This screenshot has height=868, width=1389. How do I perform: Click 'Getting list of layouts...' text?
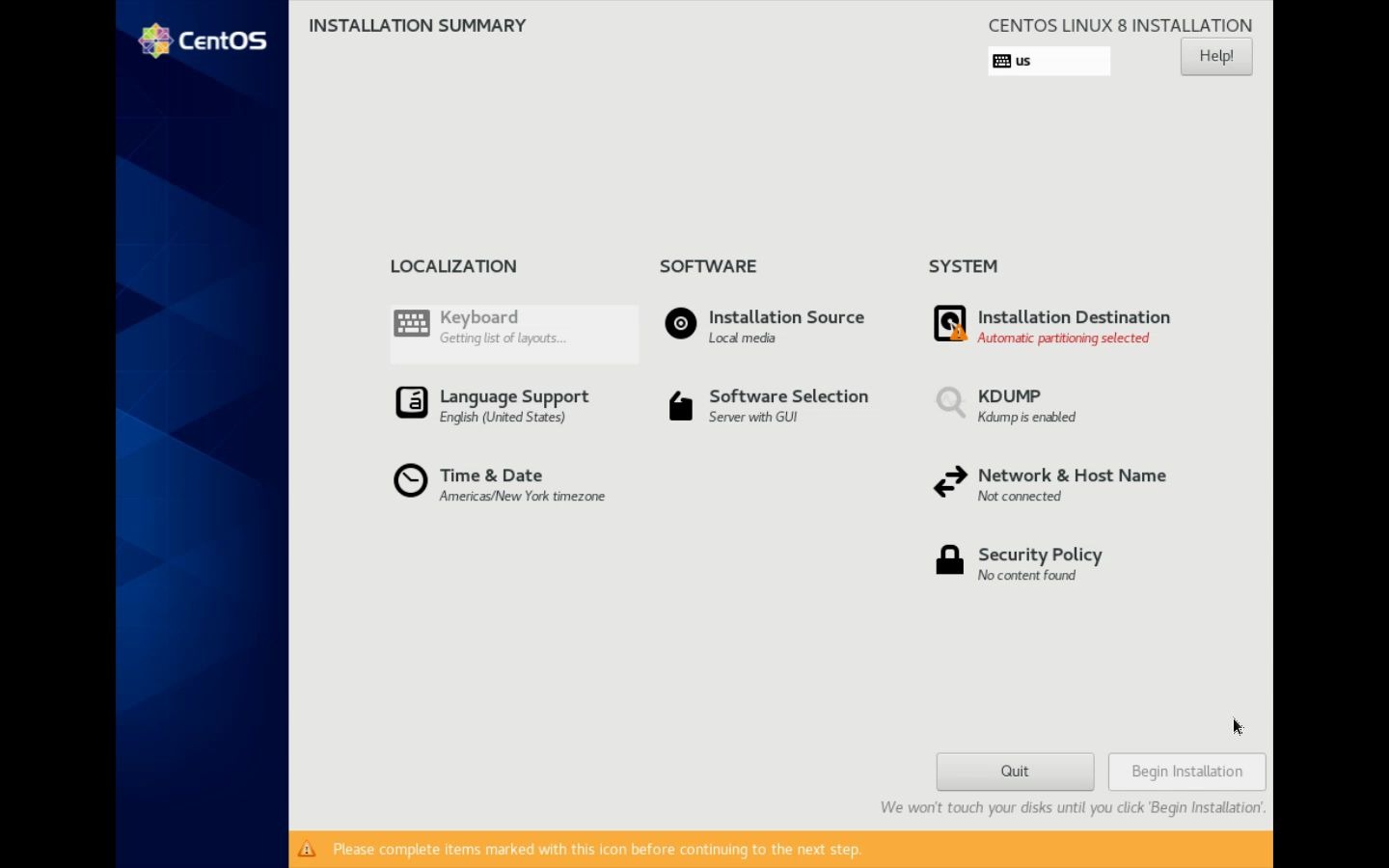click(503, 339)
